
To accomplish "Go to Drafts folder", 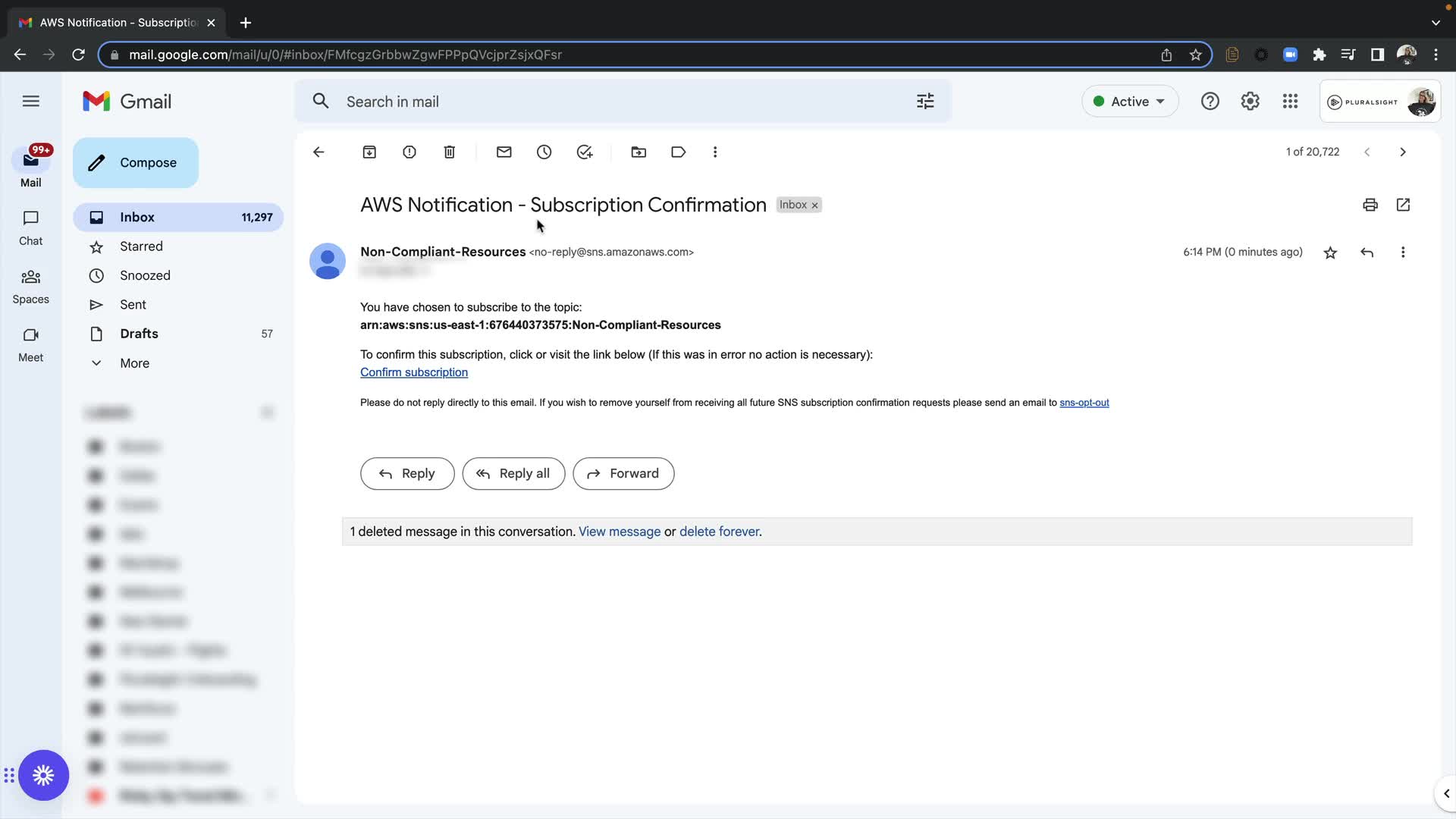I will click(x=139, y=334).
